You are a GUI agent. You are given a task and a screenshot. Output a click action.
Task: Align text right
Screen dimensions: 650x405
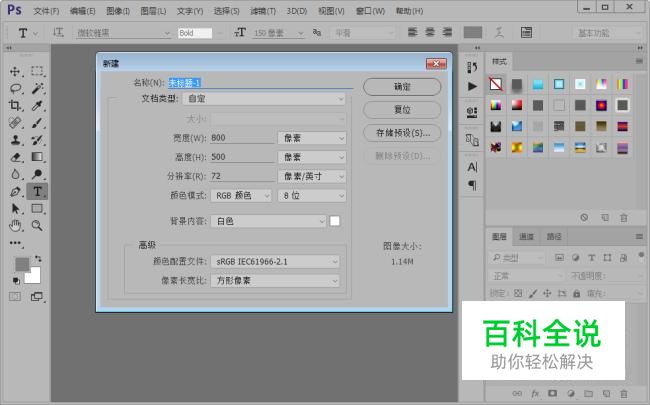447,32
